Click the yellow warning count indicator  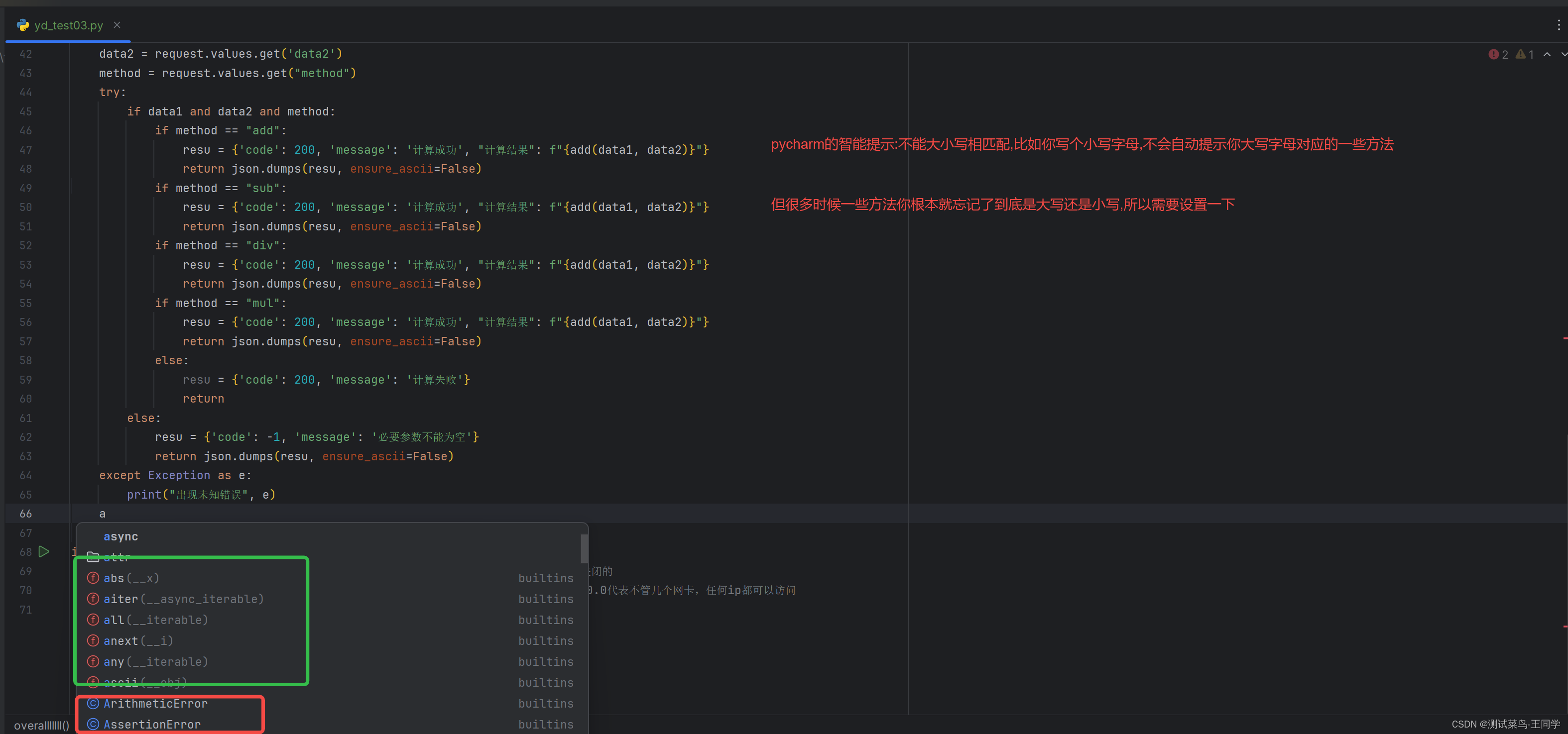pyautogui.click(x=1524, y=55)
